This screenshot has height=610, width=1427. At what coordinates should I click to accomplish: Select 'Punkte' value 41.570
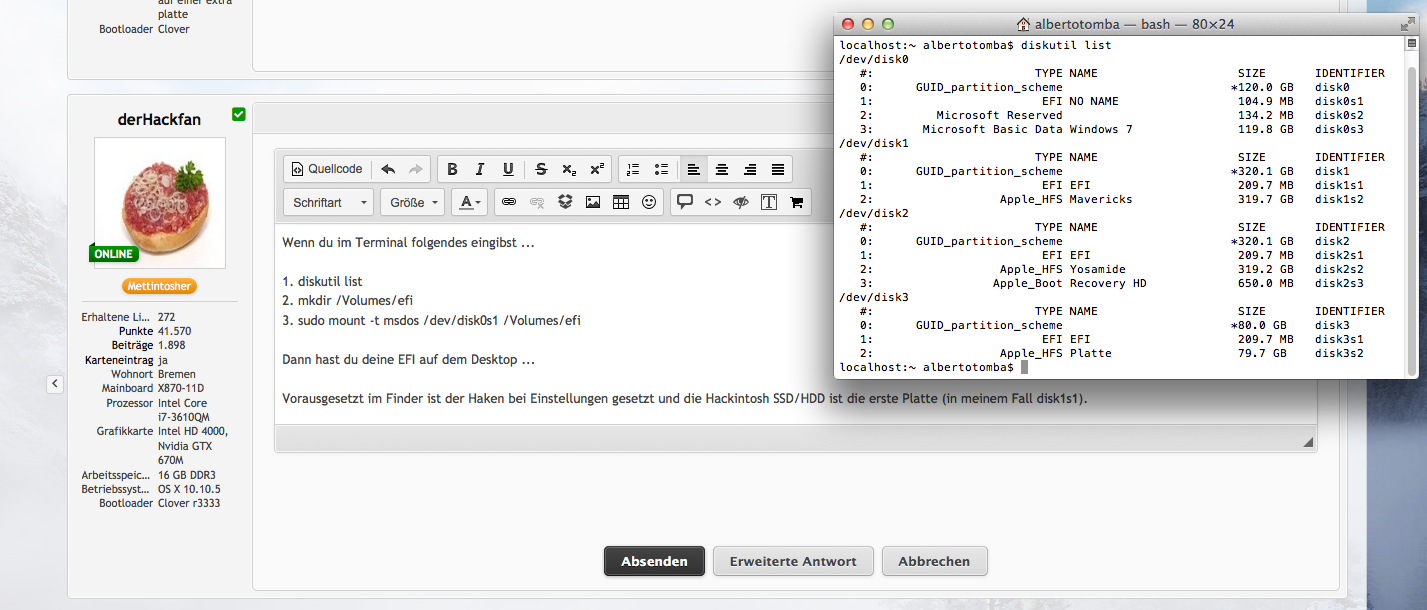[154, 331]
